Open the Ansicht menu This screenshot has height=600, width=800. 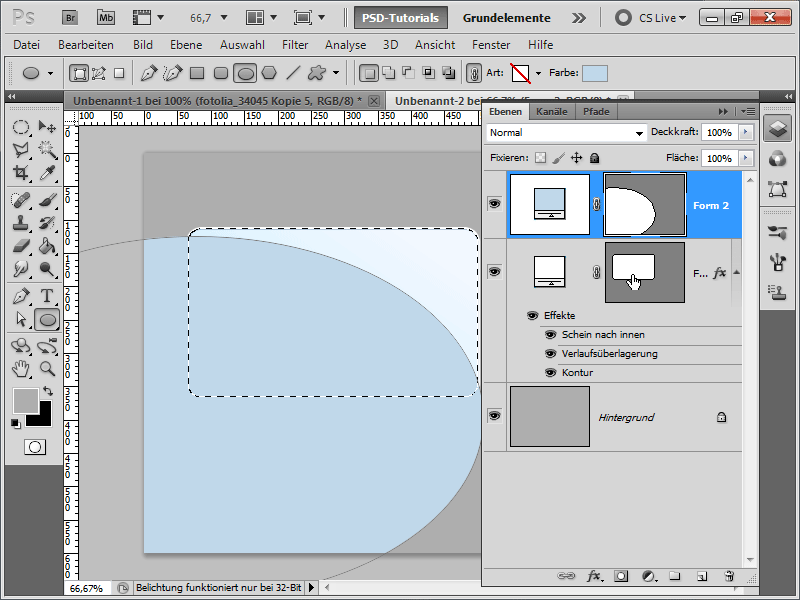tap(435, 45)
